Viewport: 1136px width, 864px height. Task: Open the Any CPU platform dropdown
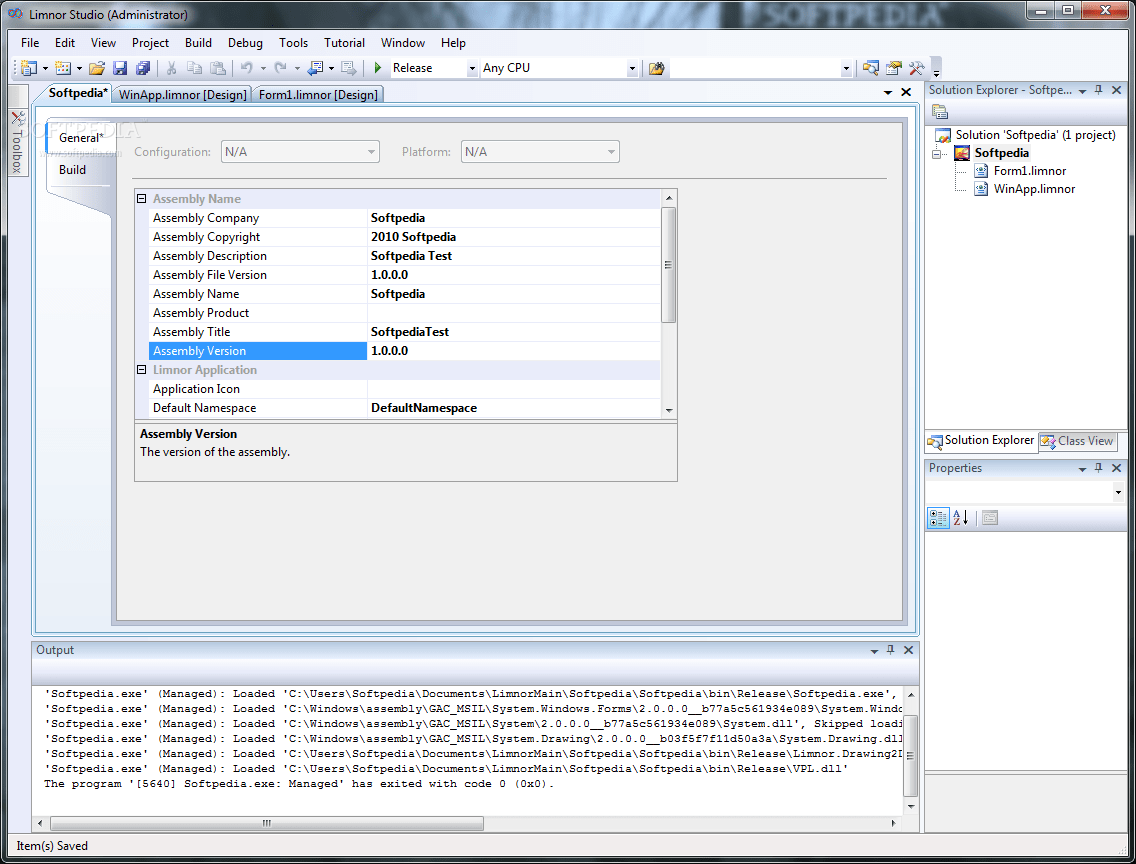click(632, 68)
